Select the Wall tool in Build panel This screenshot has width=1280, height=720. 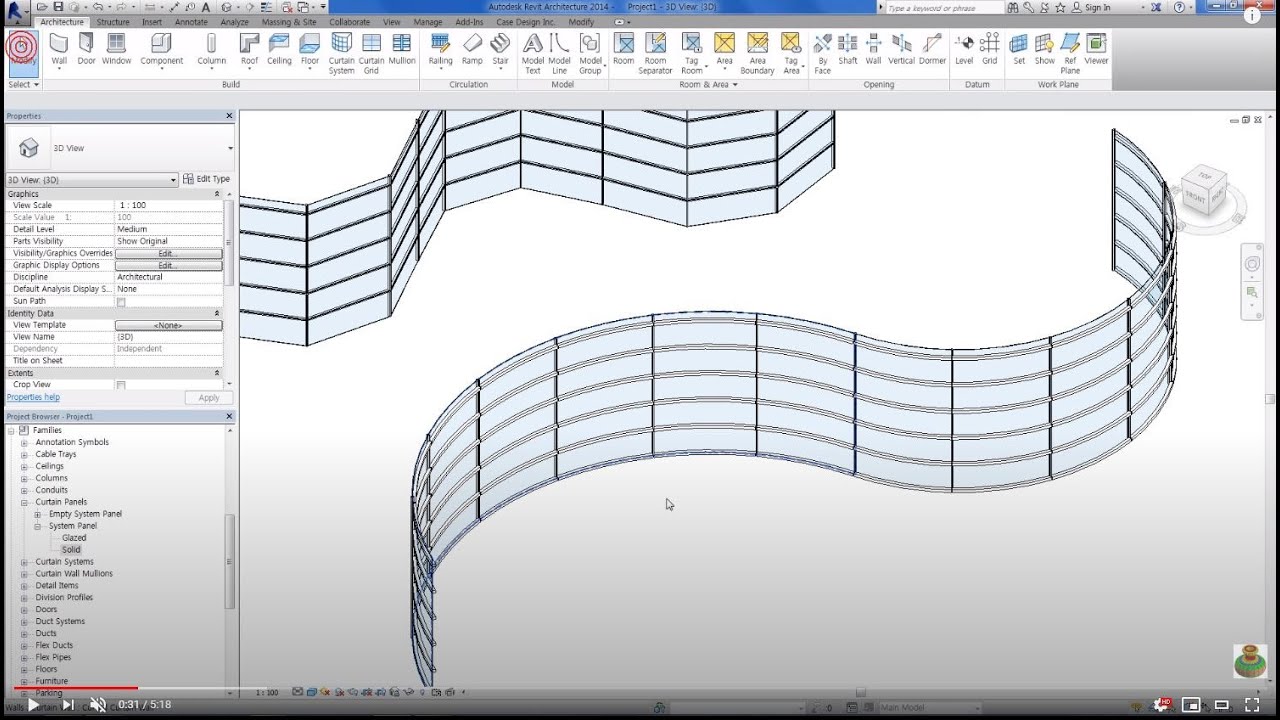click(59, 49)
